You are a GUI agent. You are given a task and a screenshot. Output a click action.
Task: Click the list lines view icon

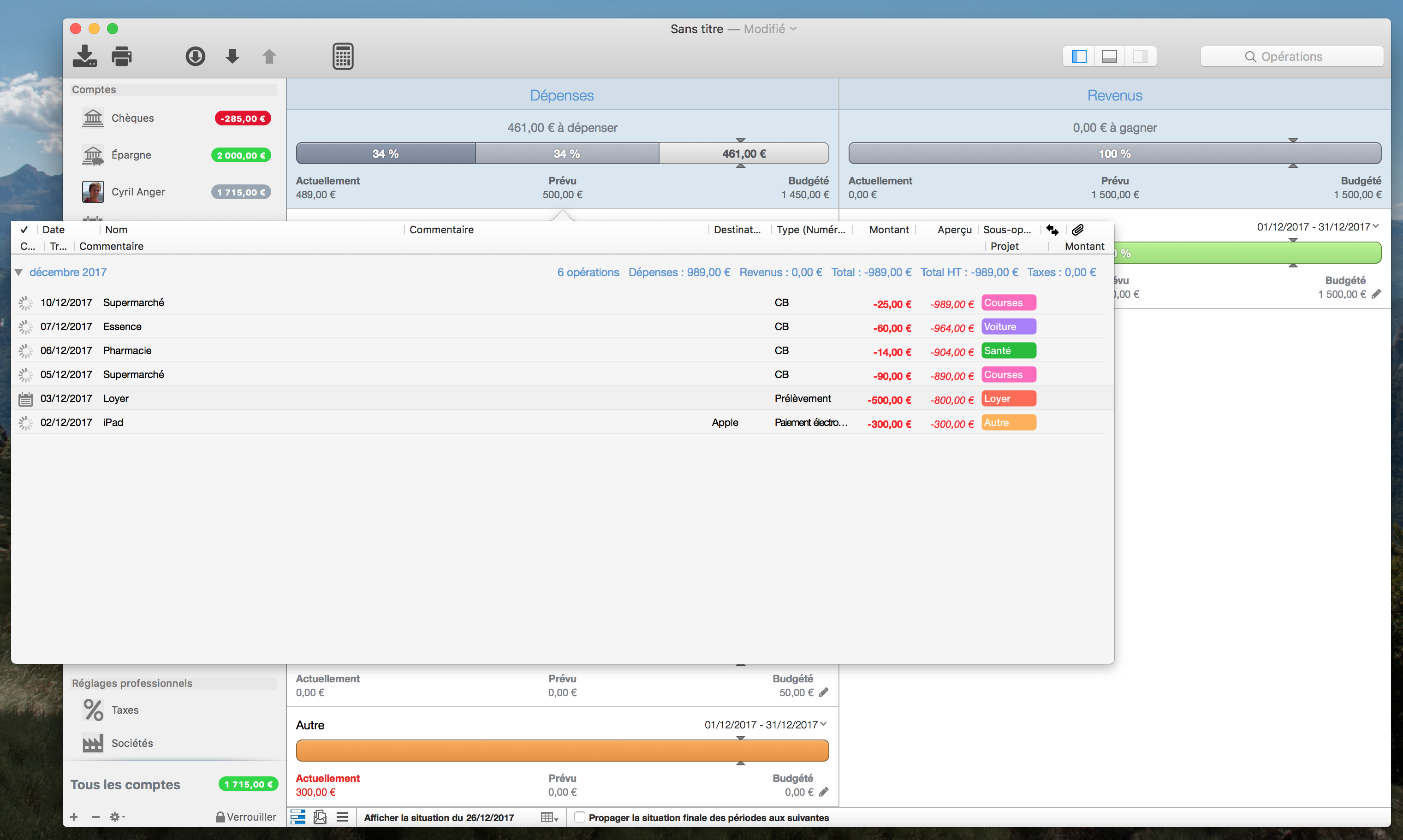pyautogui.click(x=342, y=817)
